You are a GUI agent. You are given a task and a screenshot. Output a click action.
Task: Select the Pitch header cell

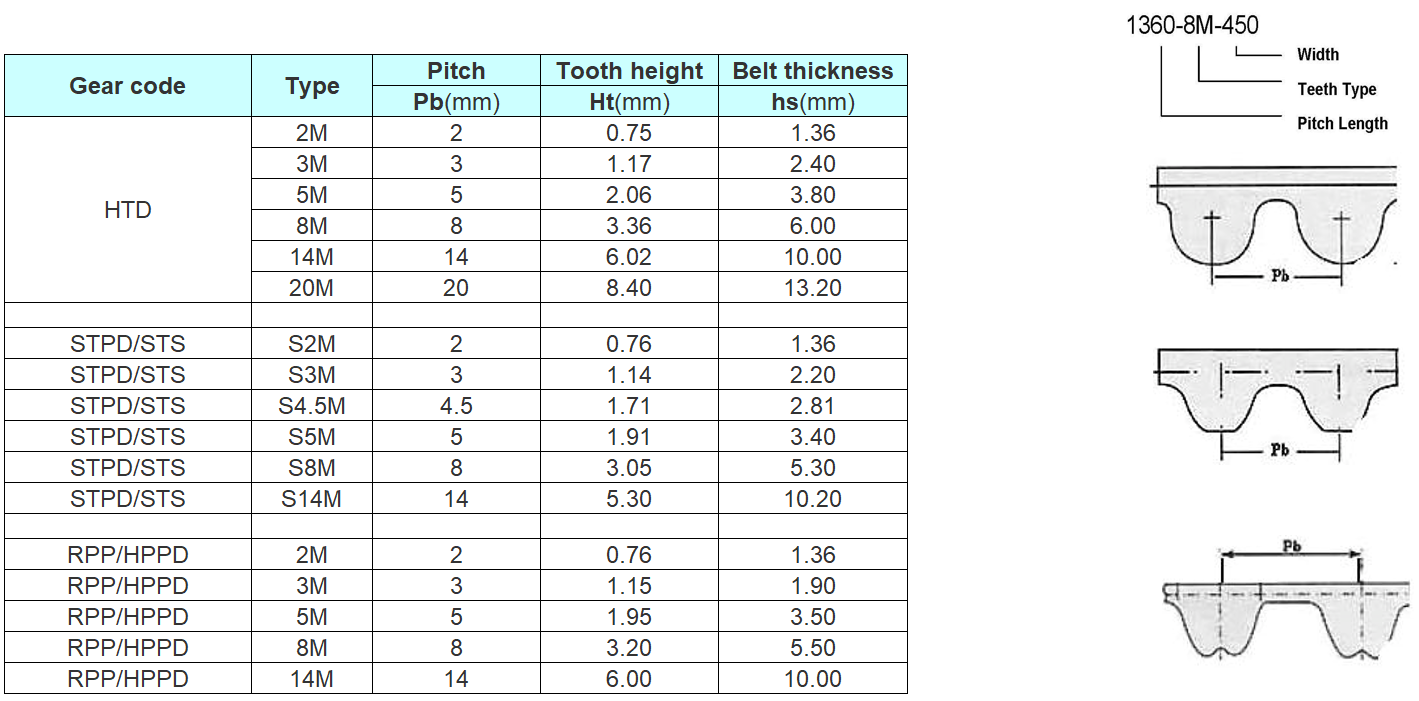[456, 71]
